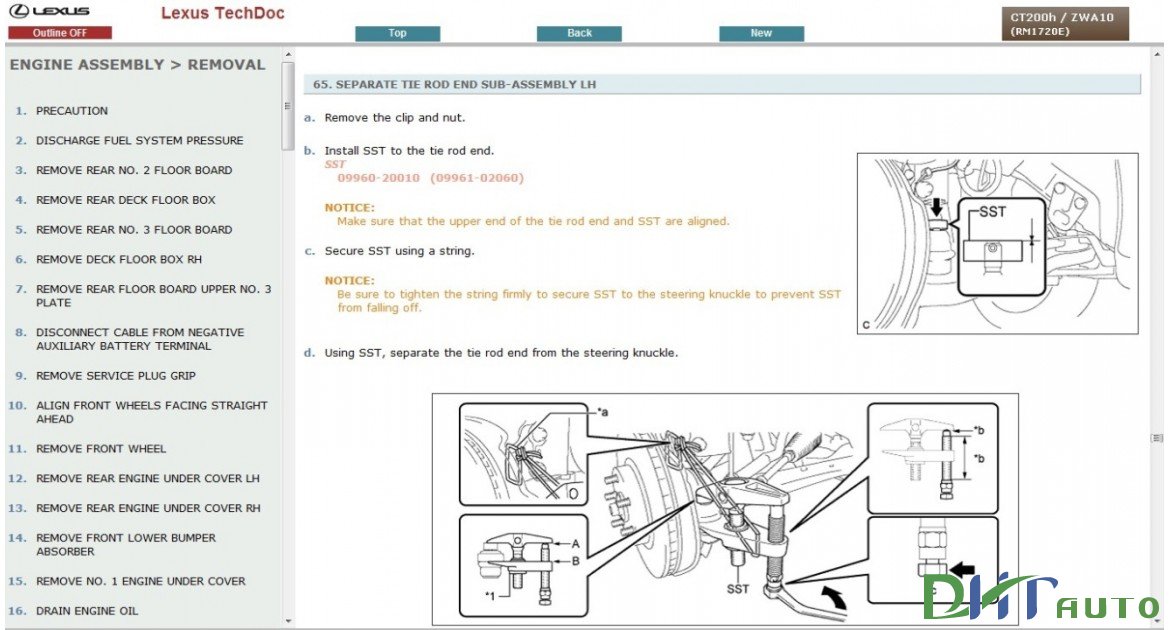This screenshot has width=1170, height=630.
Task: Open REMOVE REAR NO. 3 FLOOR BOARD
Action: click(x=134, y=230)
